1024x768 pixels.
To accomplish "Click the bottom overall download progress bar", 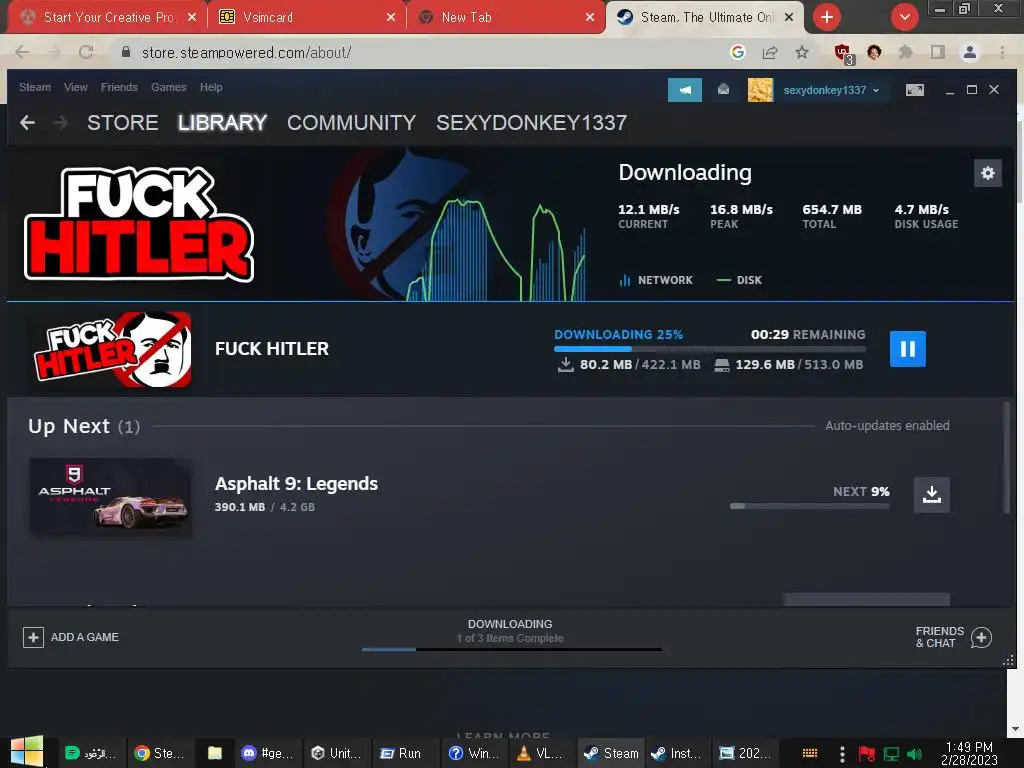I will (x=511, y=649).
